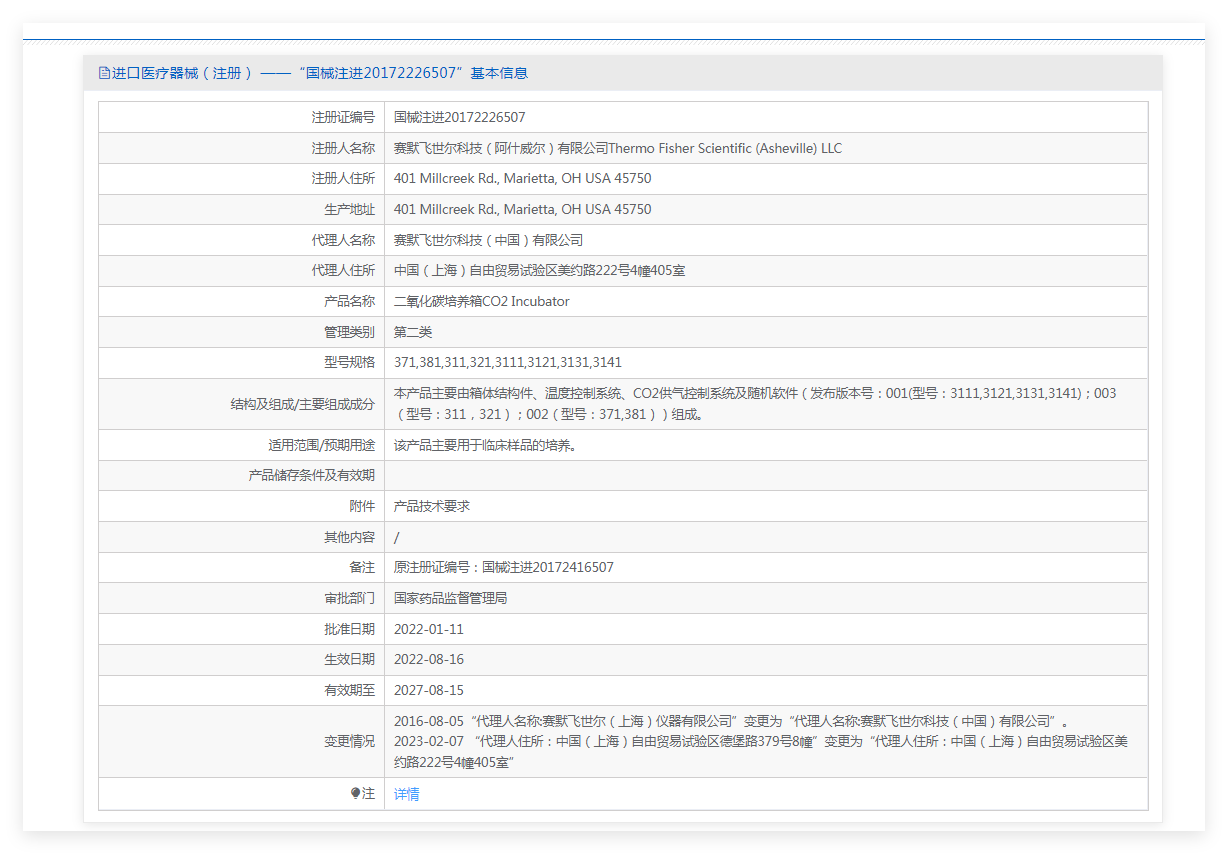1228x854 pixels.
Task: Select attachment value 产品技术要求
Action: click(x=432, y=506)
